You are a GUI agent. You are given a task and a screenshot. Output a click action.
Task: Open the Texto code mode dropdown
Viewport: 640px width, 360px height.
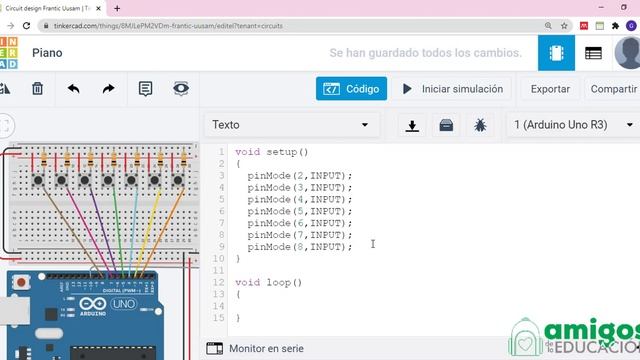pos(291,125)
